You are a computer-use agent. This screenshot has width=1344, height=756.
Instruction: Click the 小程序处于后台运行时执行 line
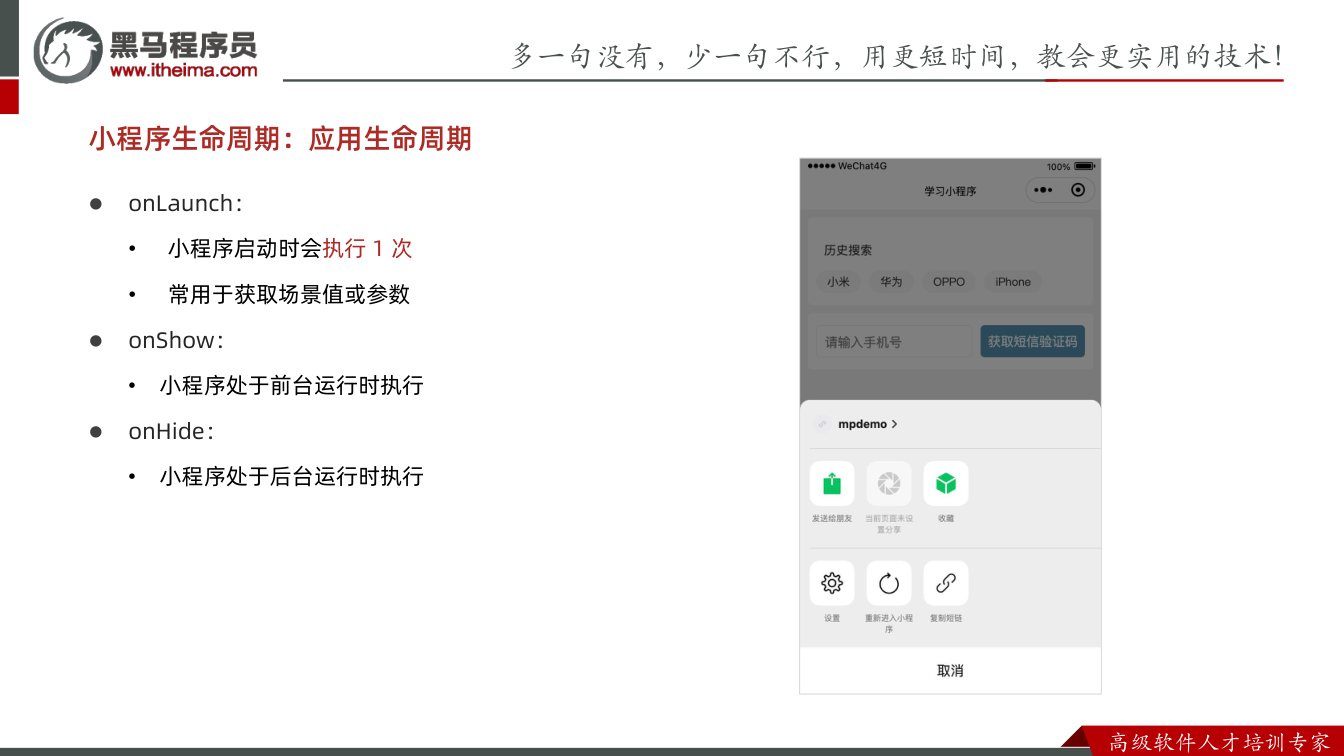(x=292, y=476)
